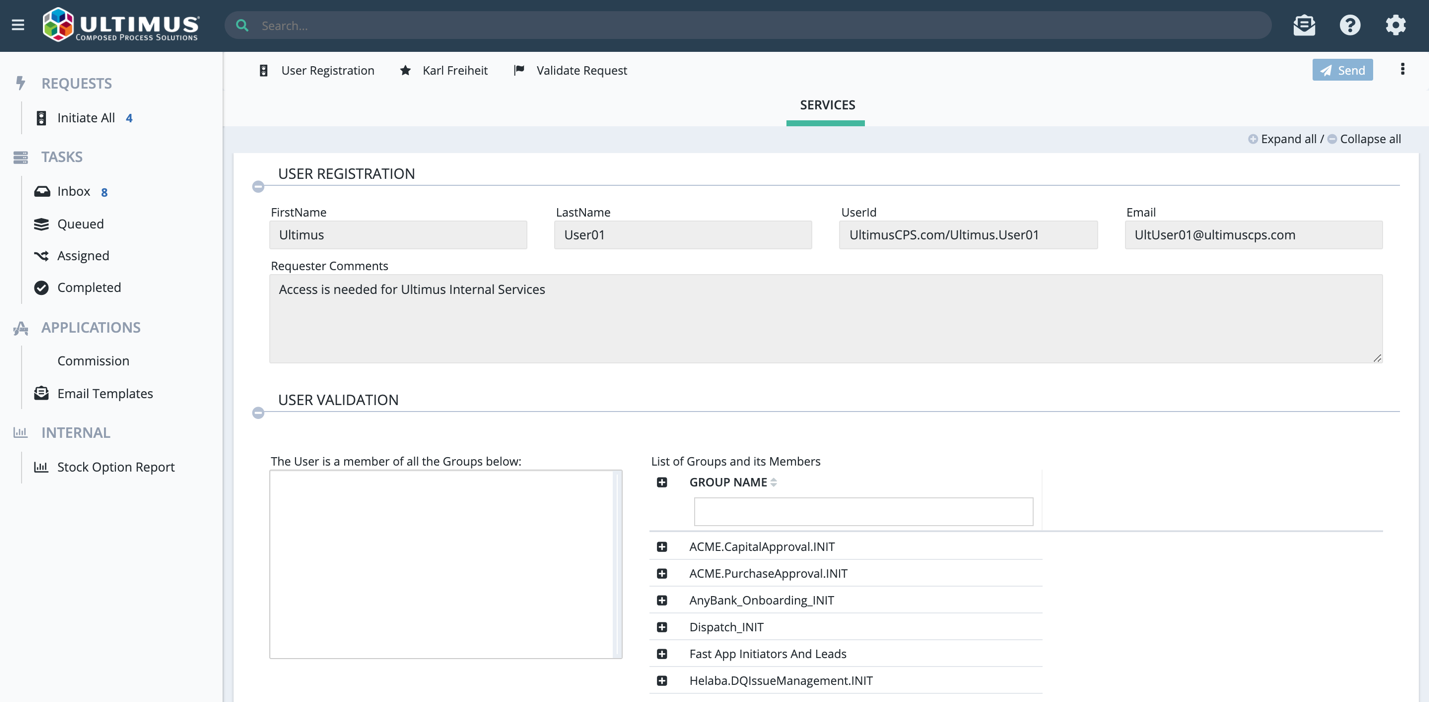1429x702 pixels.
Task: Click the GROUP NAME column header
Action: [x=728, y=483]
